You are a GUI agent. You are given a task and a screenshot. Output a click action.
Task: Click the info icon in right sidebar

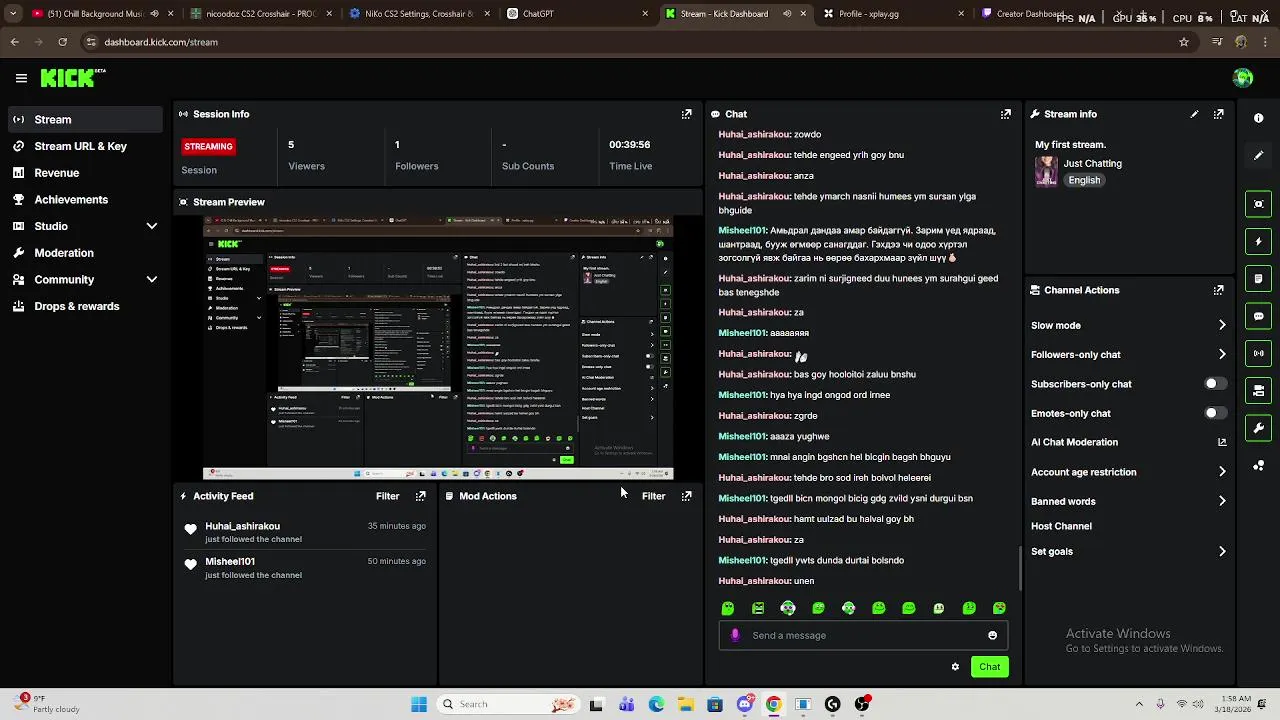point(1259,118)
